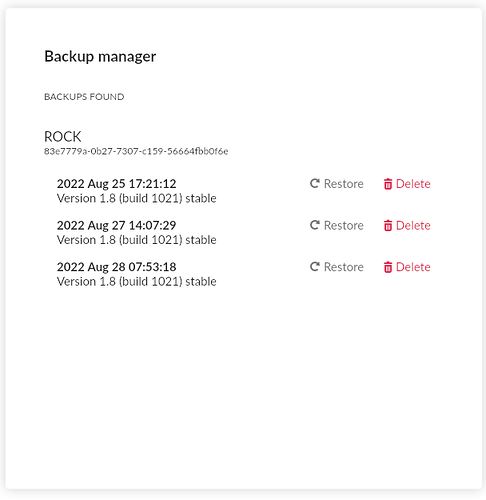Click the BACKUPS FOUND label
Screen dimensions: 486x500
pos(84,97)
